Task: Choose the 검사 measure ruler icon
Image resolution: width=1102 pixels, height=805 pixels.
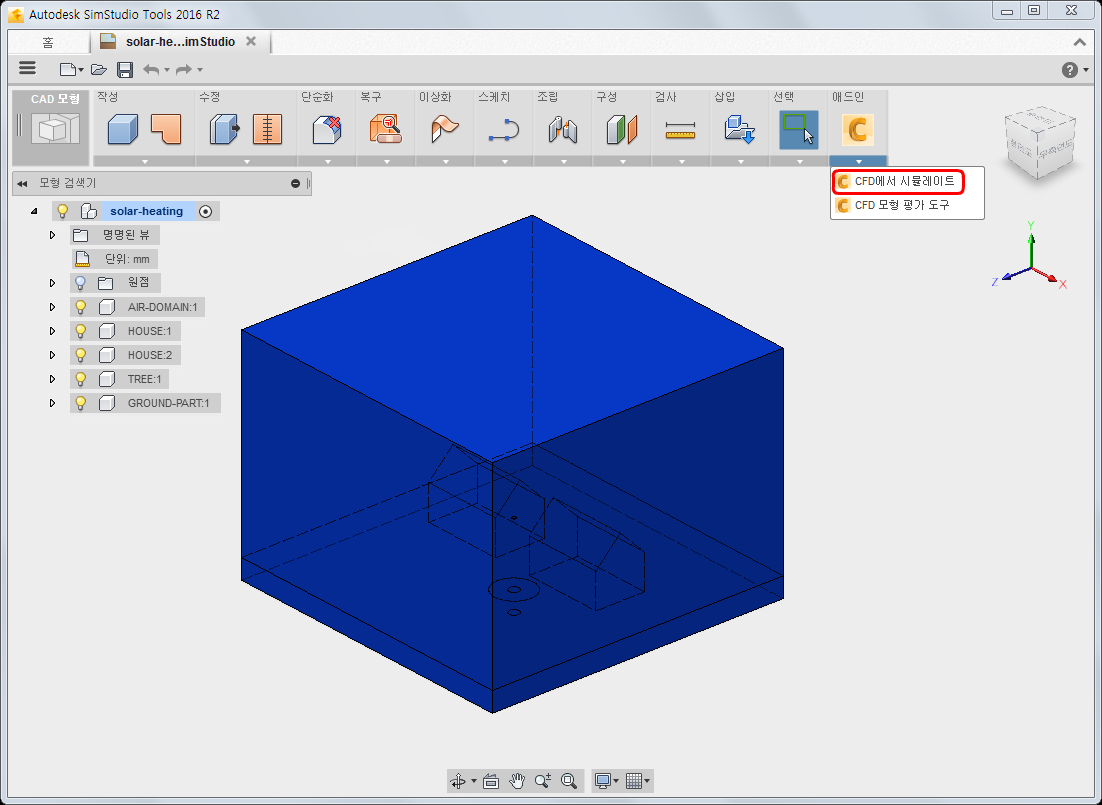Action: [680, 130]
